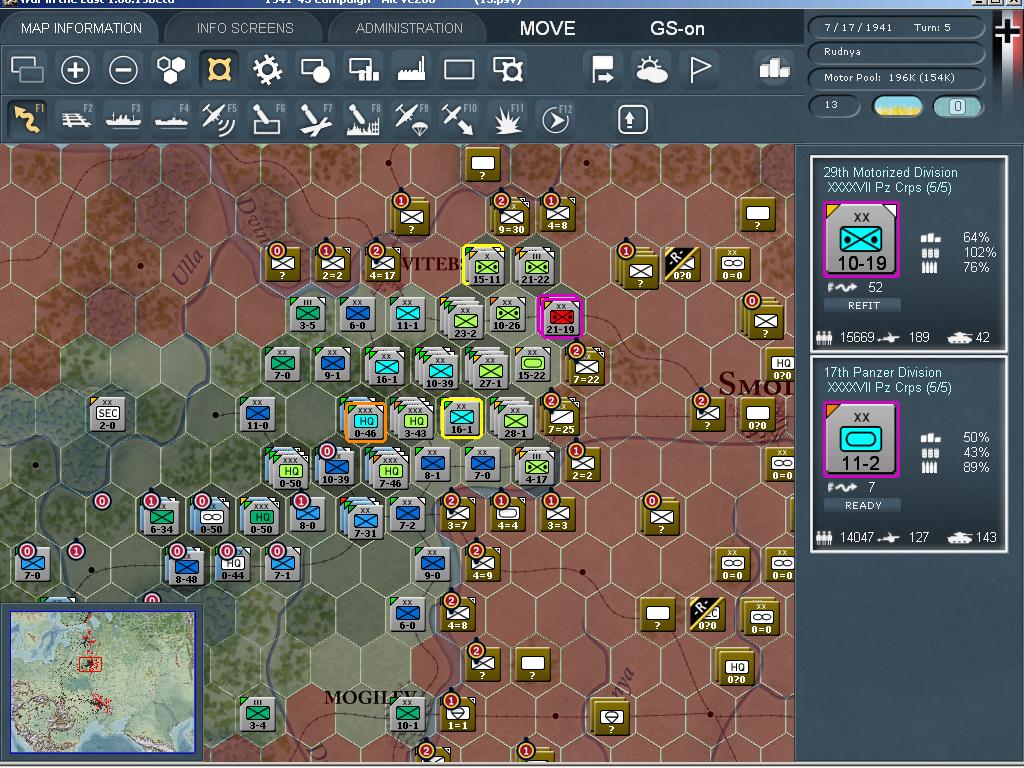Click the pill showing 0
The image size is (1024, 768).
click(957, 106)
